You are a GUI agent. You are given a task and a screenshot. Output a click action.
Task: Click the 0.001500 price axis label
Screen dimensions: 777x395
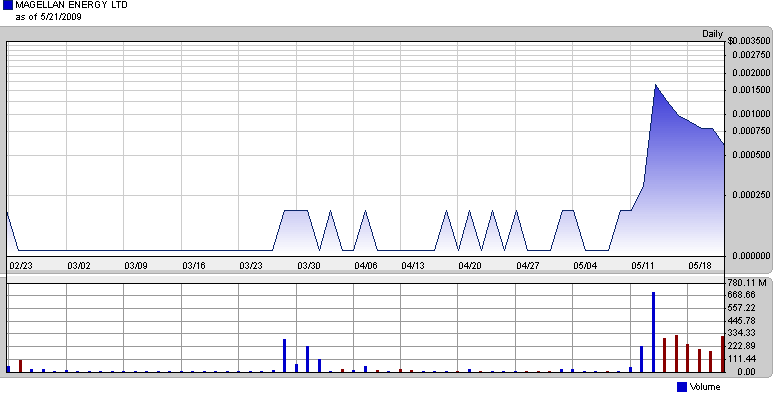point(752,90)
